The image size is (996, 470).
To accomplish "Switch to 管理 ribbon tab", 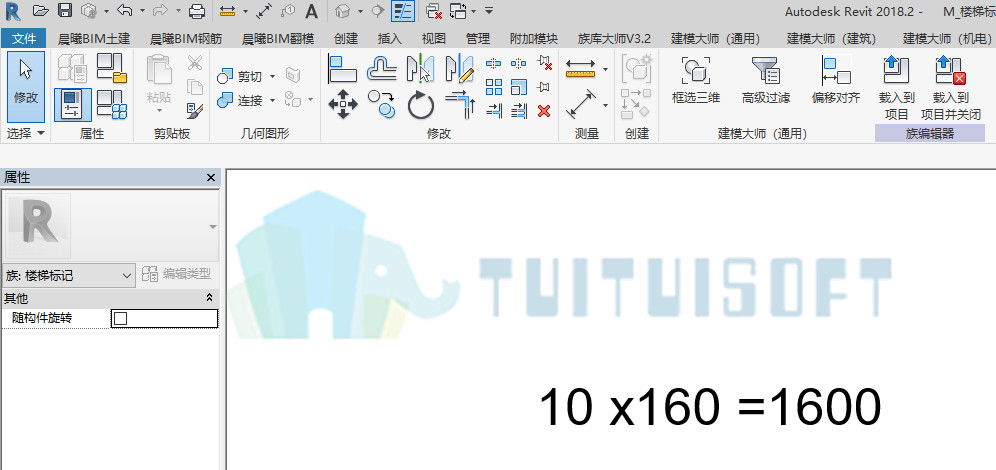I will 478,38.
